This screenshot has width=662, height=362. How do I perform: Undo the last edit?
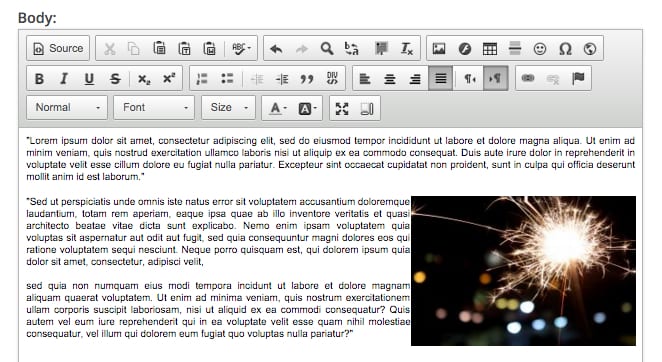[x=276, y=49]
